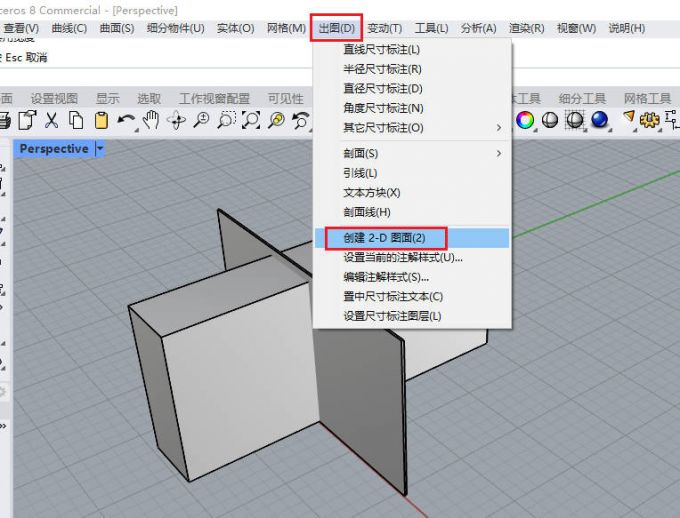Select the Zoom window tool

(226, 120)
